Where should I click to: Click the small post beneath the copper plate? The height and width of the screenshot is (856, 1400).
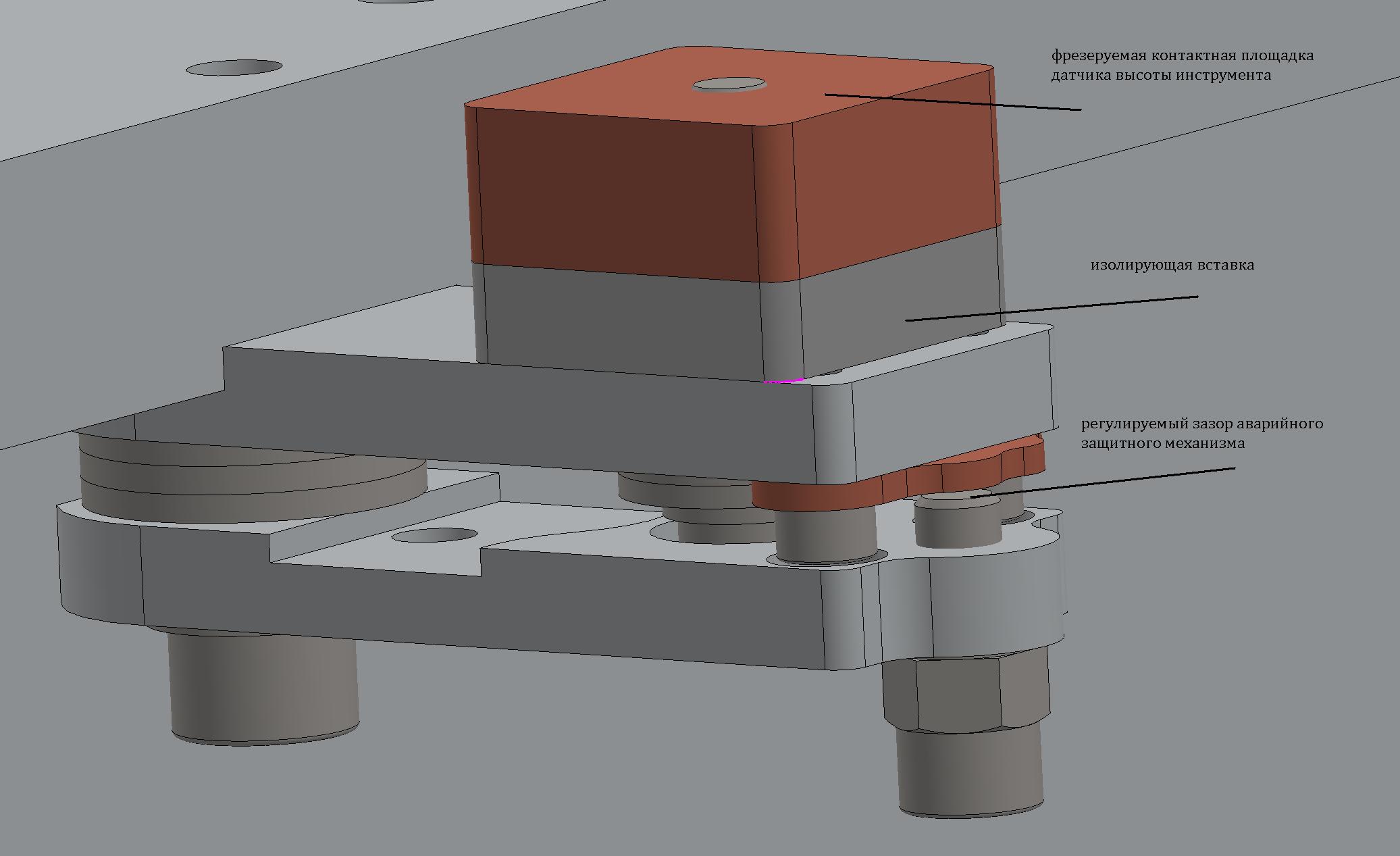(824, 534)
